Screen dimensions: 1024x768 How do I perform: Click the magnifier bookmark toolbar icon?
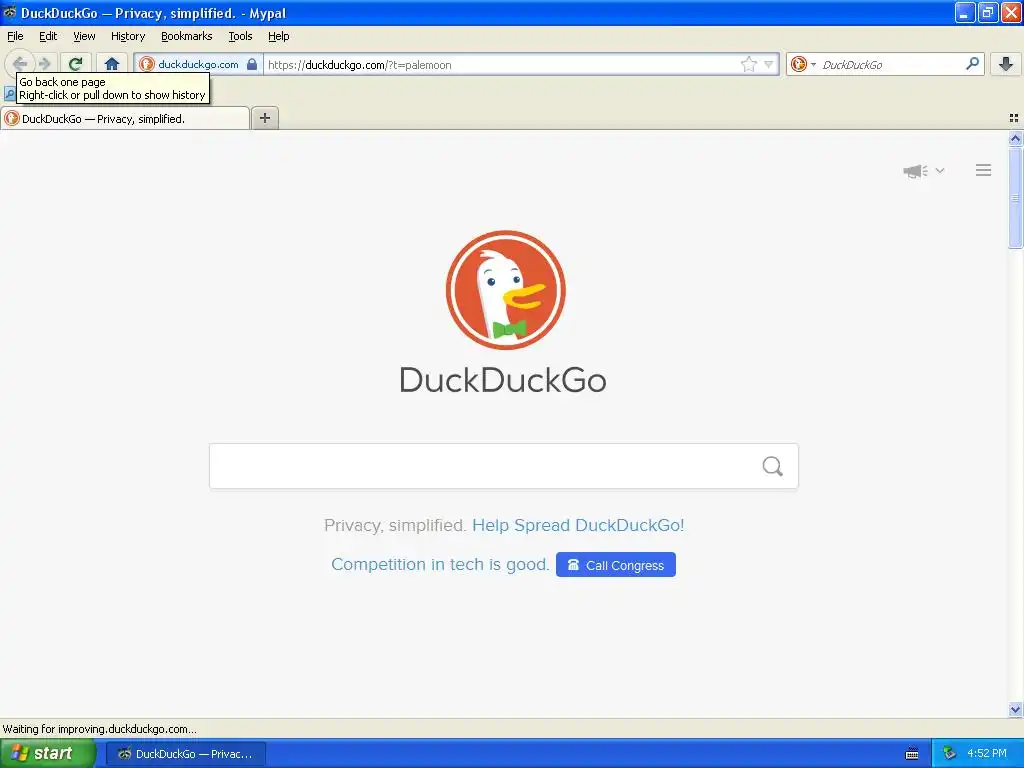(x=9, y=95)
